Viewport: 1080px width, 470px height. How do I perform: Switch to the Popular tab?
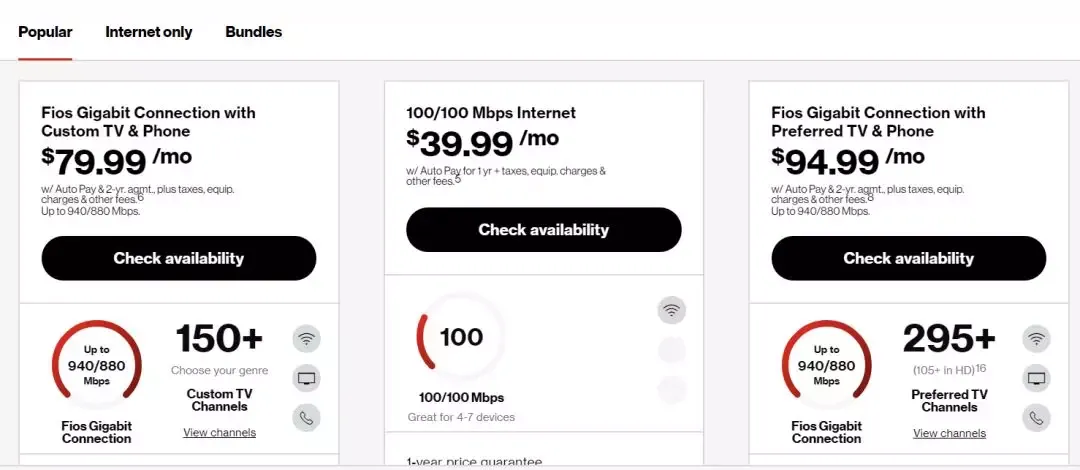coord(45,32)
